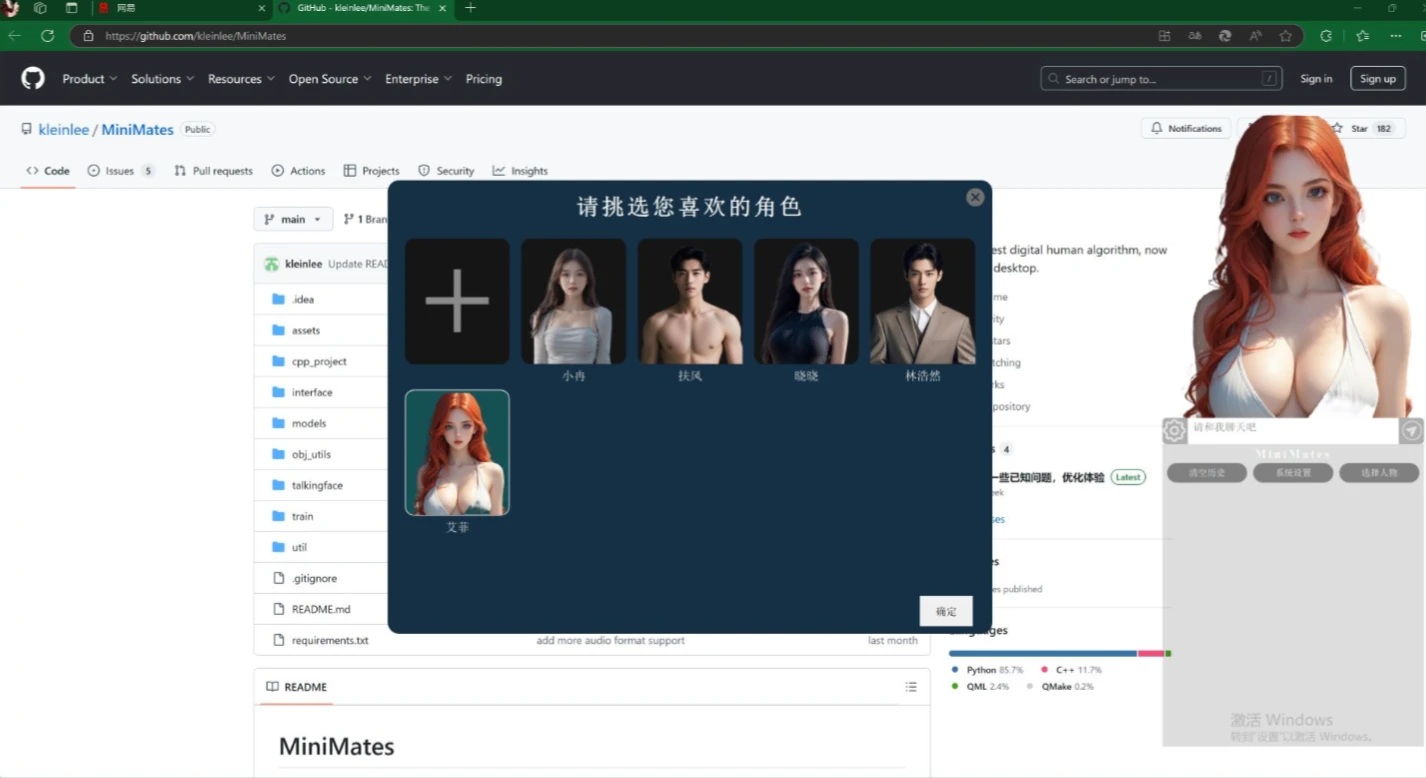The image size is (1426, 778).
Task: Open the Pricing page
Action: (x=484, y=79)
